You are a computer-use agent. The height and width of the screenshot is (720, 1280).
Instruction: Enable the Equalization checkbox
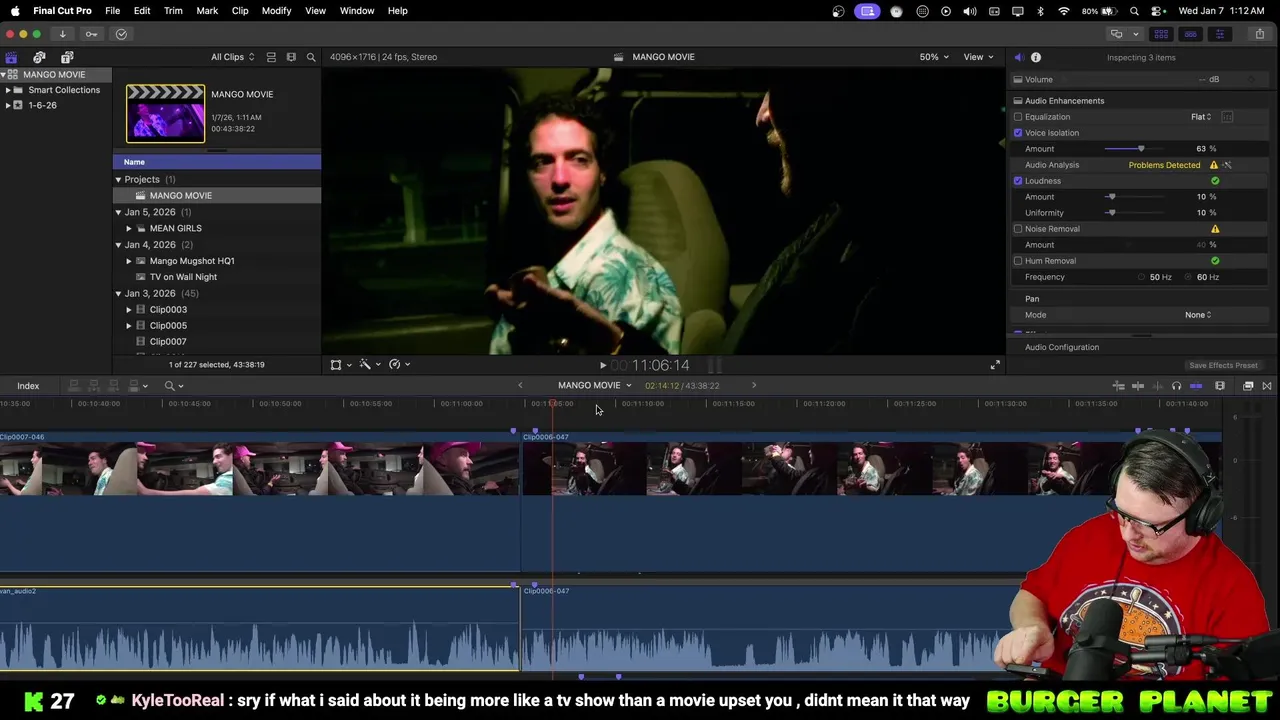(x=1018, y=117)
